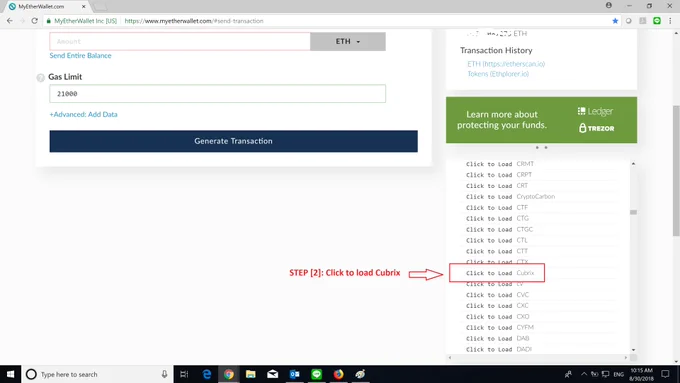680x383 pixels.
Task: Click to Load CYFM token
Action: [500, 327]
